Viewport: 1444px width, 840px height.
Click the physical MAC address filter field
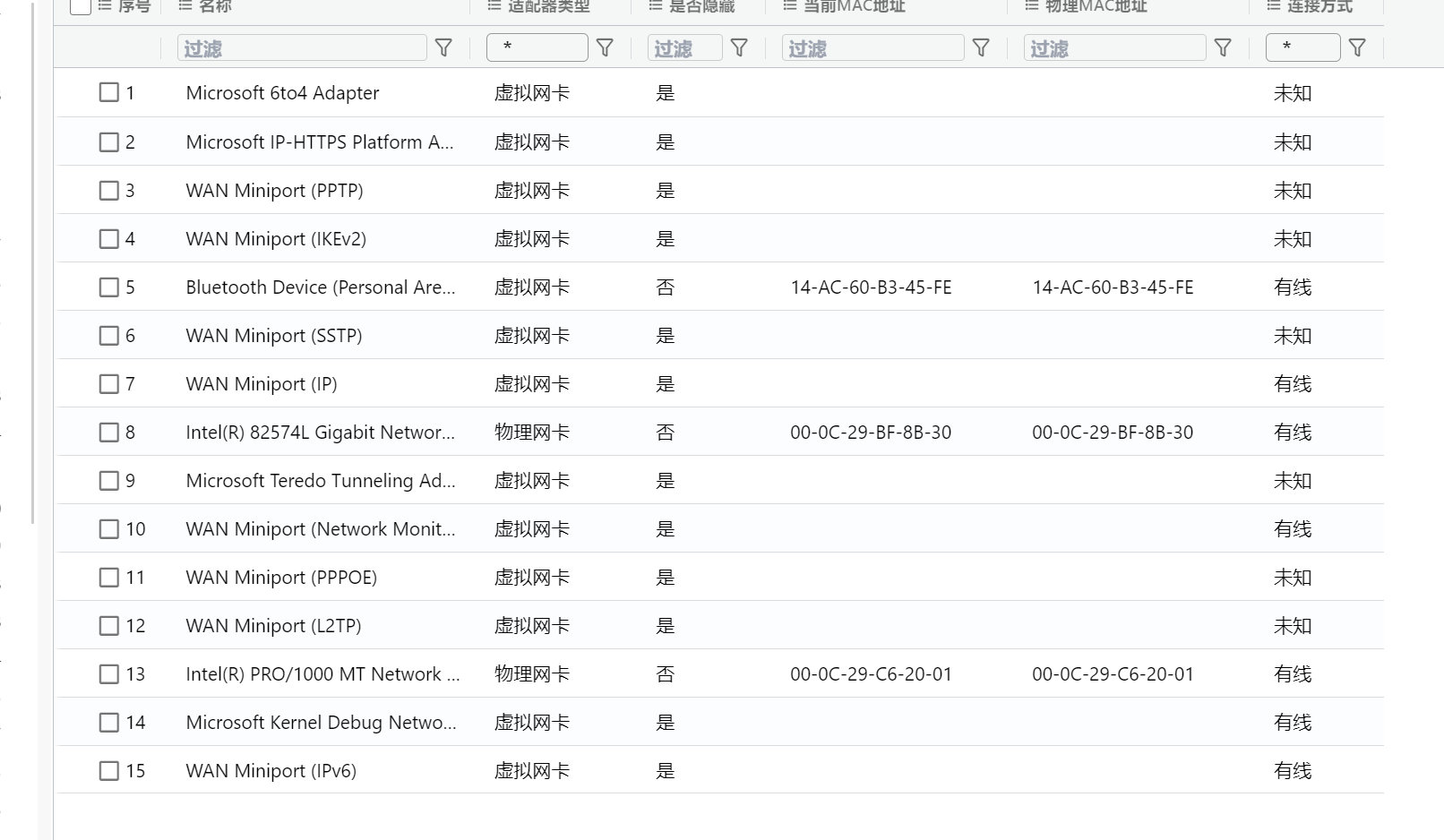click(x=1115, y=48)
